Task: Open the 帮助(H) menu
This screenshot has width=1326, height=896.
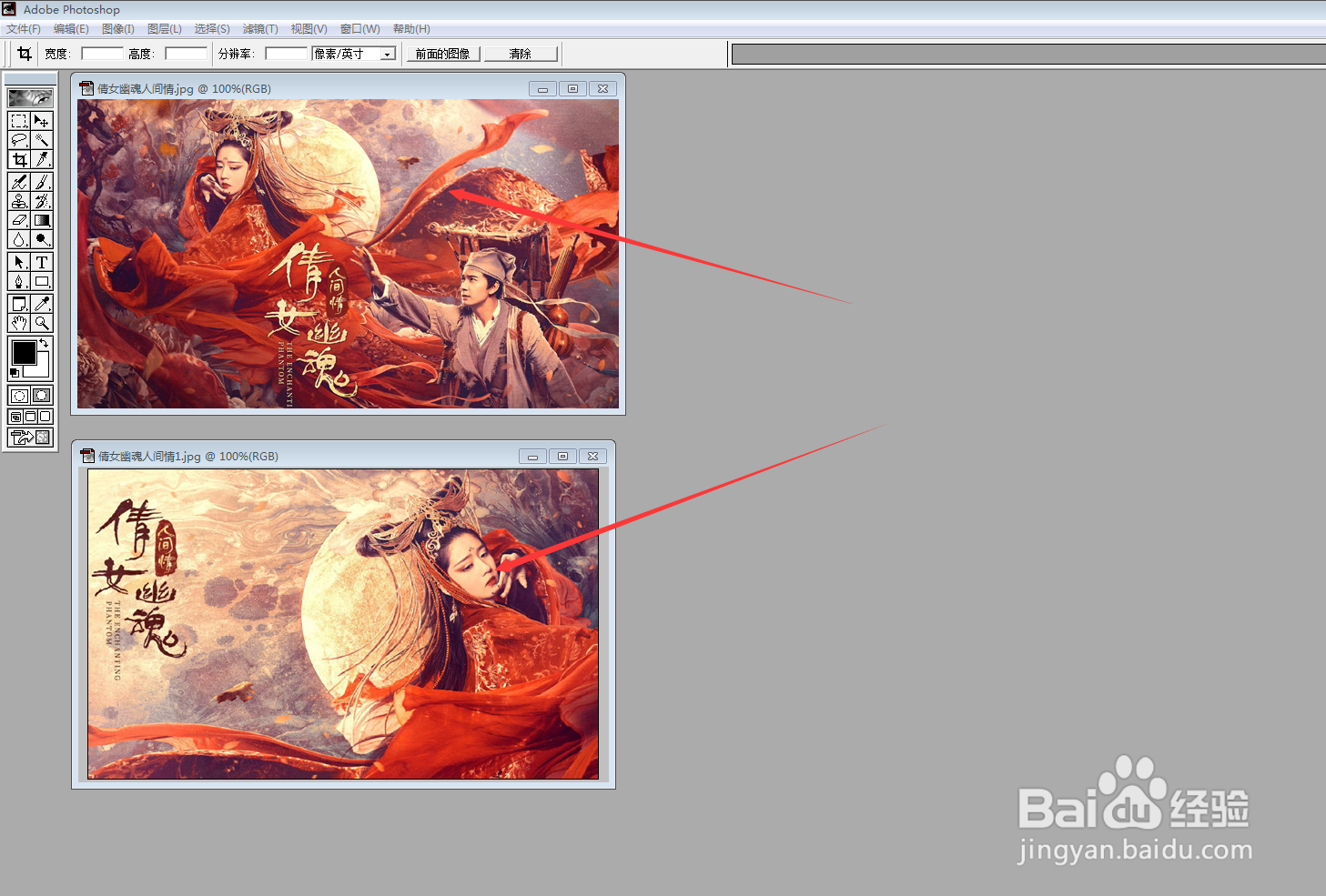Action: point(411,29)
